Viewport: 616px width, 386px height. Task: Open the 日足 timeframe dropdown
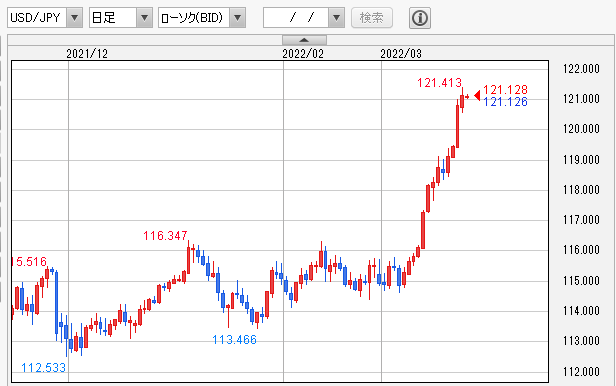tap(121, 18)
